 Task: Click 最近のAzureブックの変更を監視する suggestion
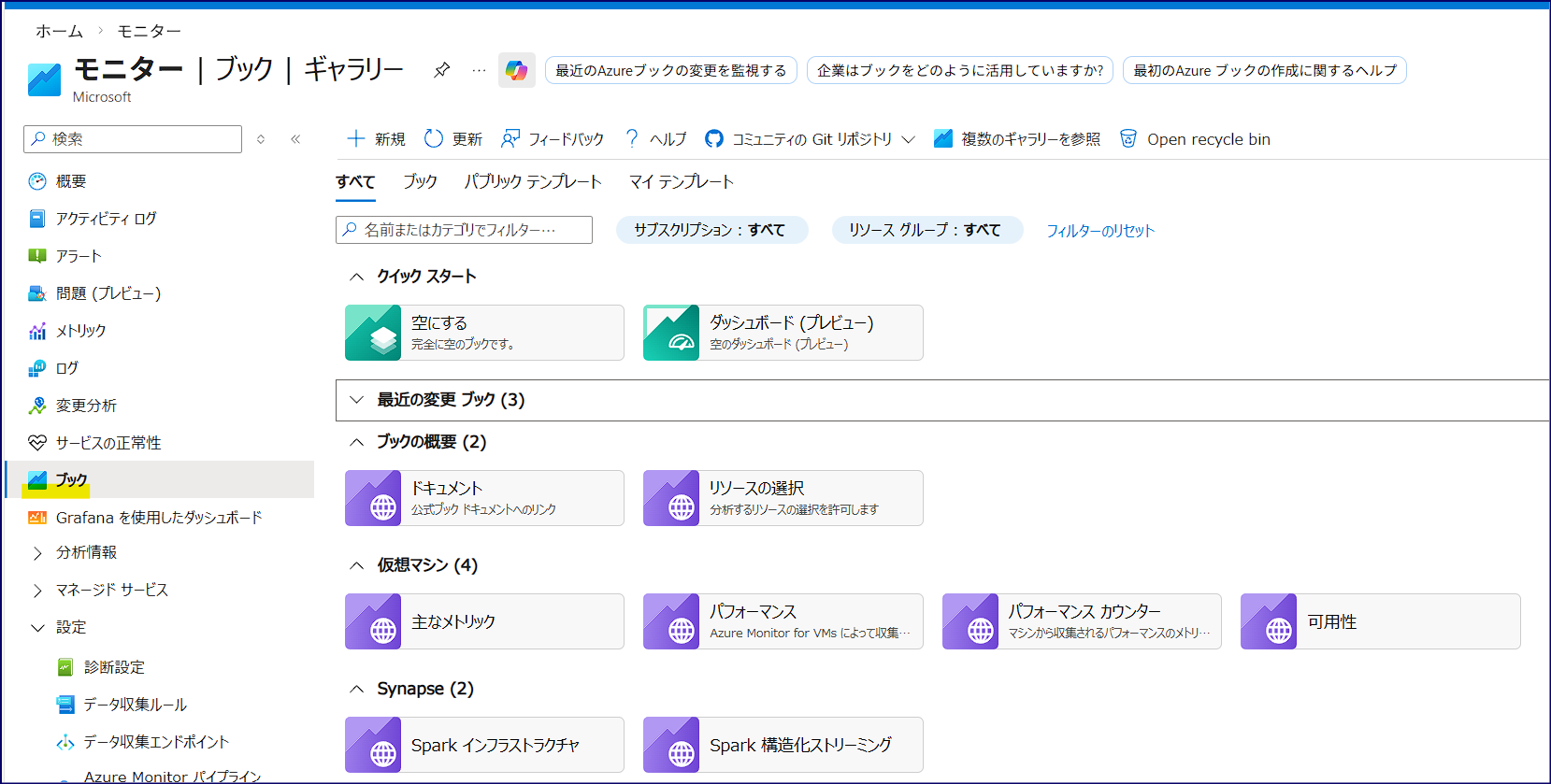[x=671, y=70]
